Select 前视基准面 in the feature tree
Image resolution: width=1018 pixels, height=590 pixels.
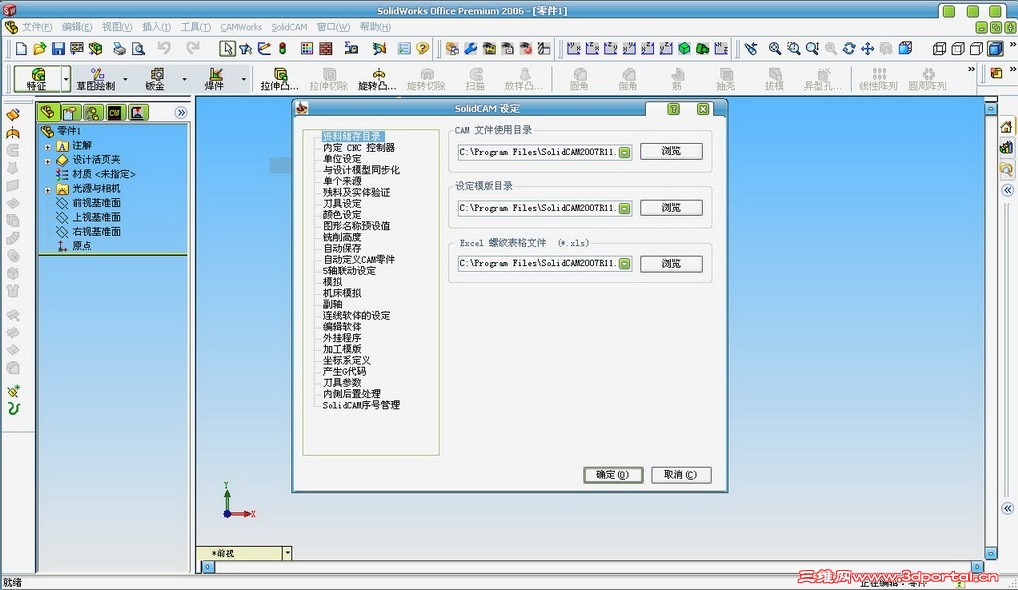coord(96,203)
